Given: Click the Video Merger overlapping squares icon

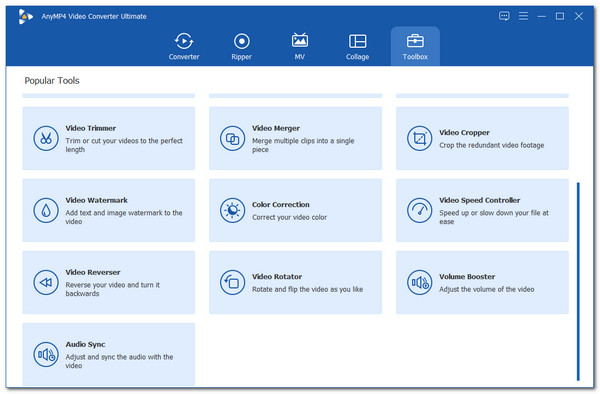Looking at the screenshot, I should [x=232, y=138].
